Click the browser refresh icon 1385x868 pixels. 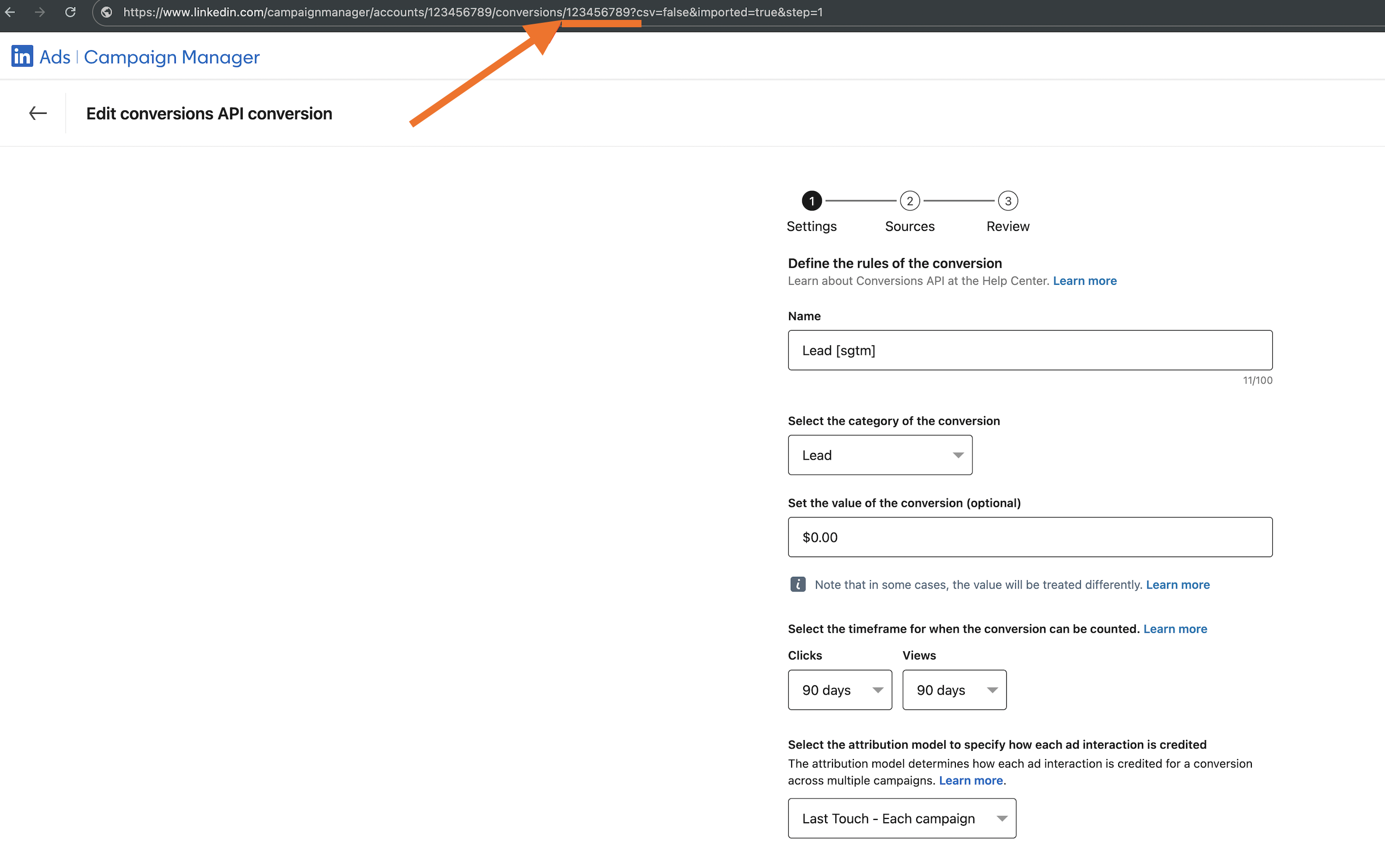tap(71, 12)
